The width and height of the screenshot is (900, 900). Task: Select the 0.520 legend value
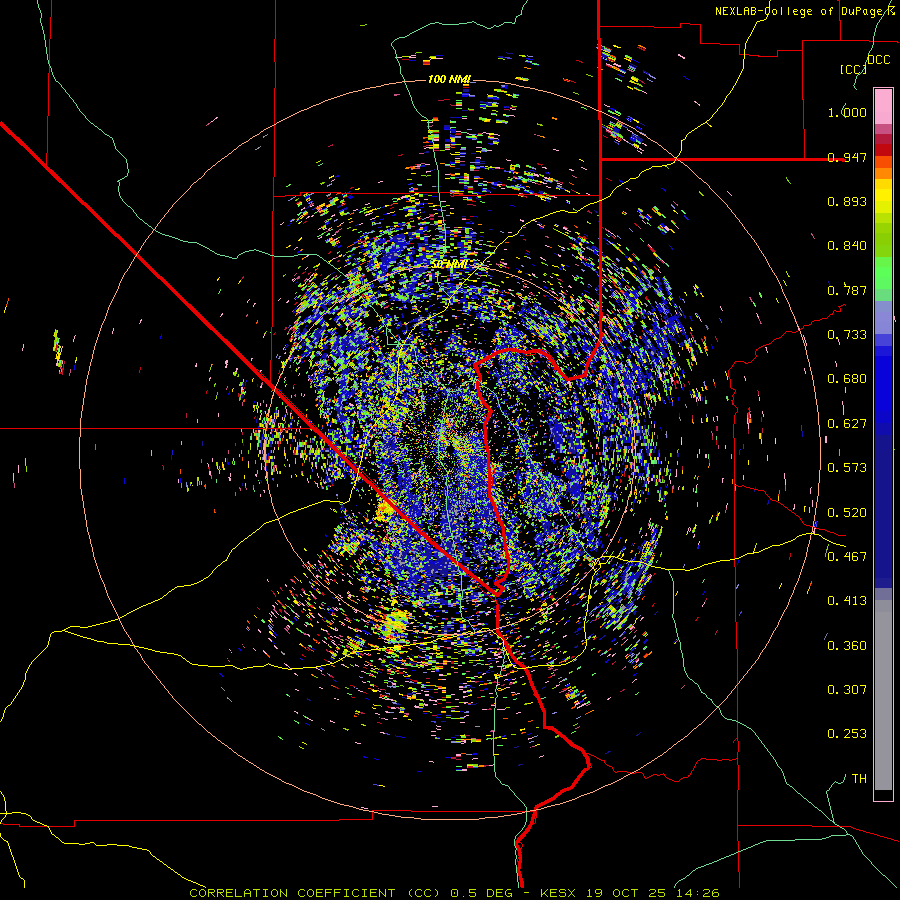847,513
